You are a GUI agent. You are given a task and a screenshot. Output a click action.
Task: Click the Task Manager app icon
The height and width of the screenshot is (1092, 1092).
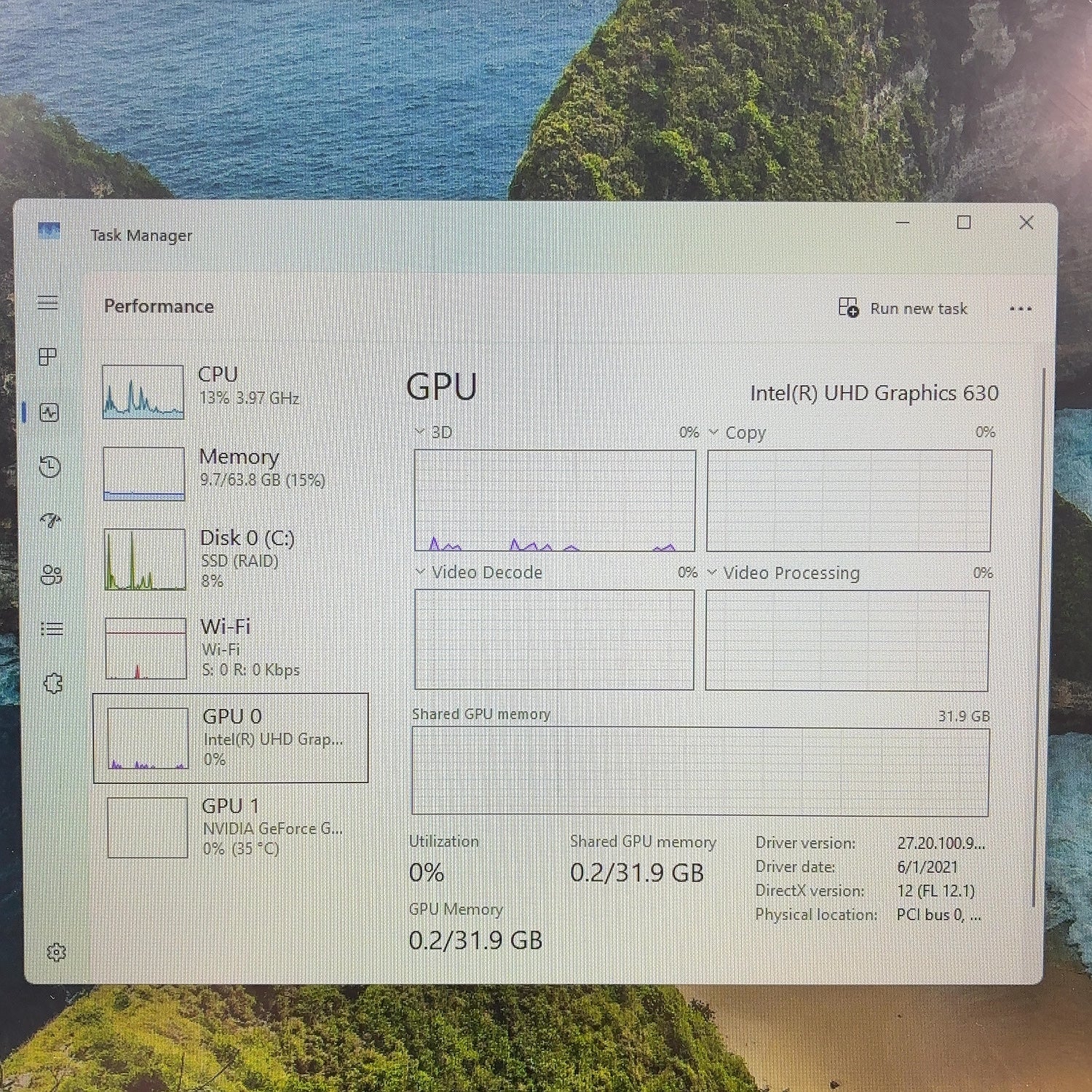point(49,232)
